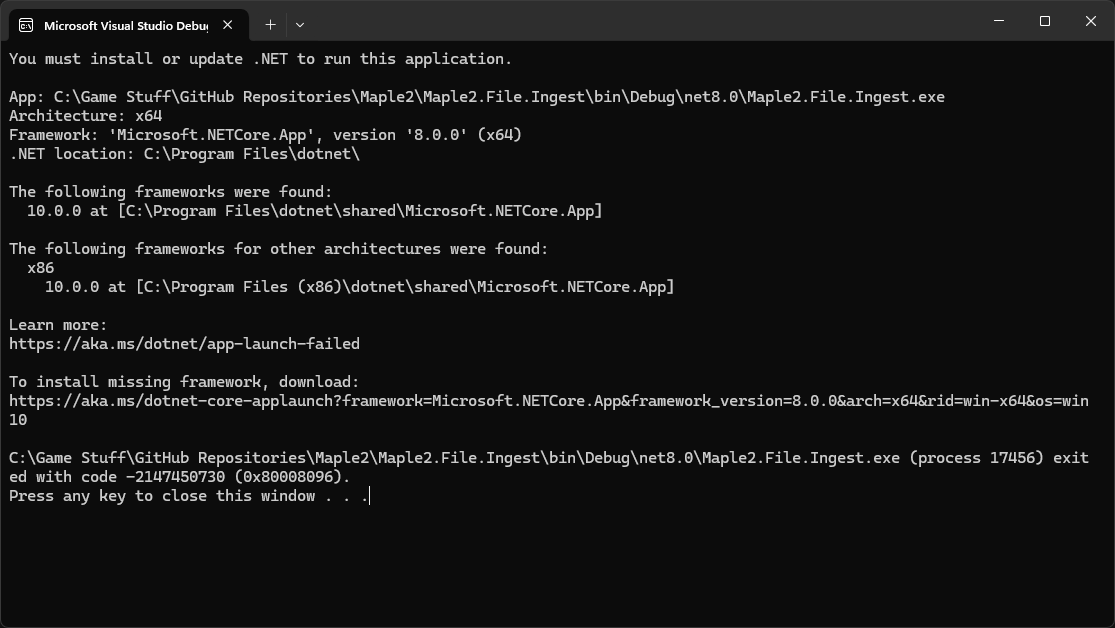This screenshot has width=1115, height=628.
Task: Expand the new tab profile dropdown
Action: tap(299, 24)
